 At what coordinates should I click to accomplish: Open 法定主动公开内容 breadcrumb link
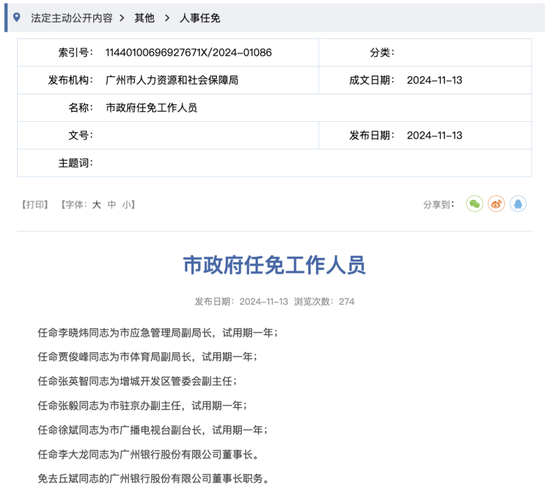pyautogui.click(x=72, y=18)
